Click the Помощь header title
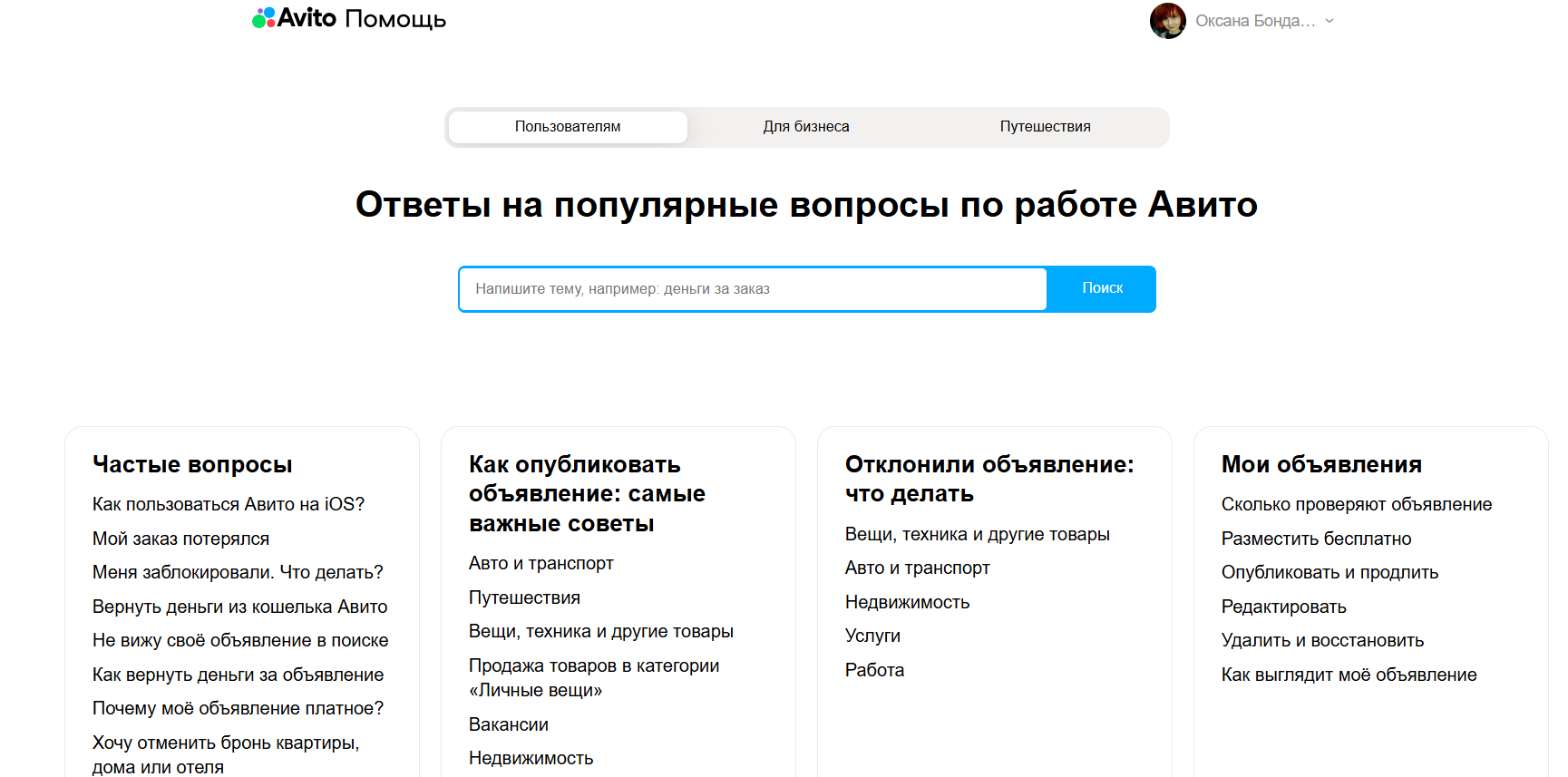This screenshot has width=1568, height=777. (395, 19)
